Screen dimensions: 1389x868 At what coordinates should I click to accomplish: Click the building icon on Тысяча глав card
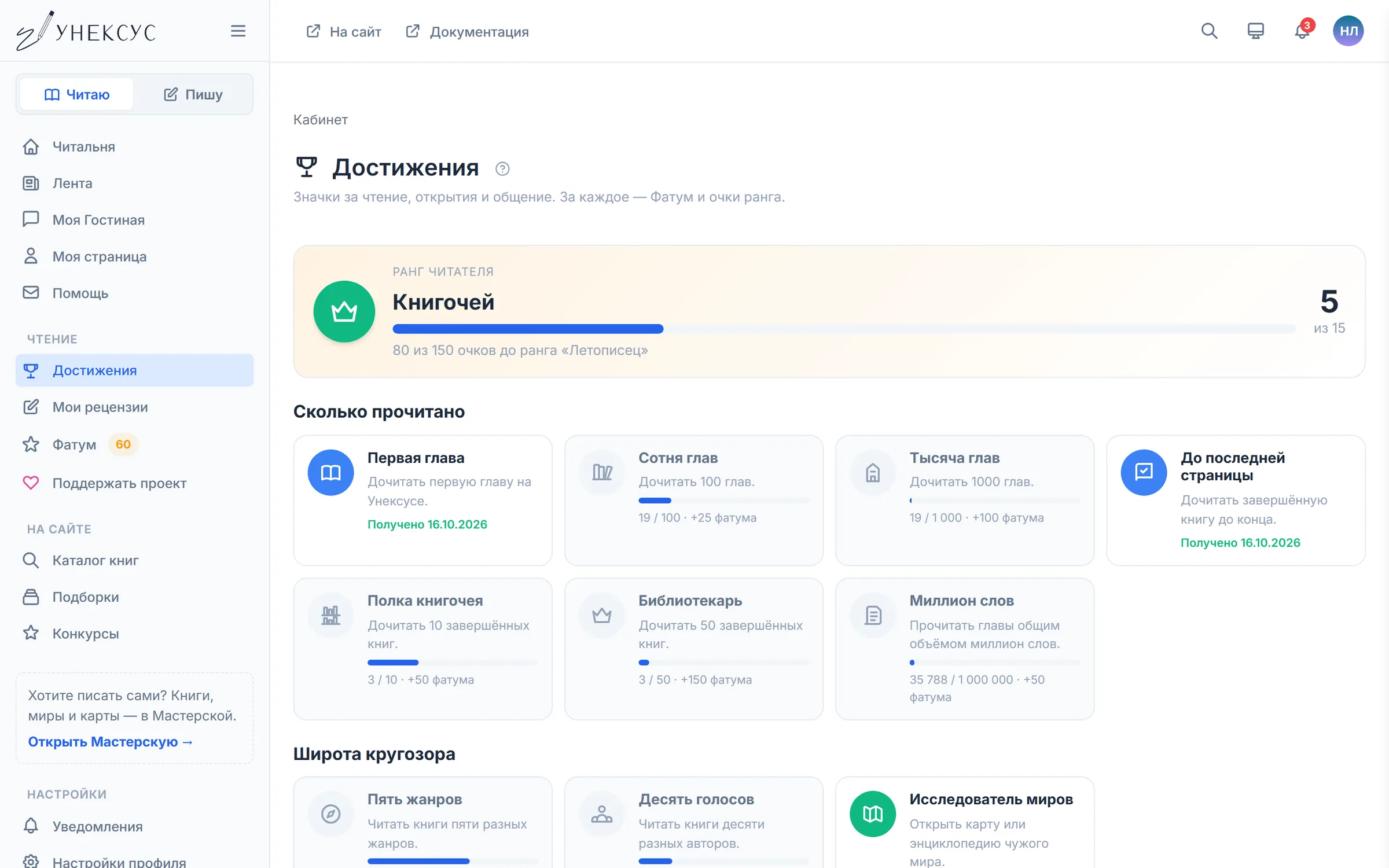(x=873, y=472)
